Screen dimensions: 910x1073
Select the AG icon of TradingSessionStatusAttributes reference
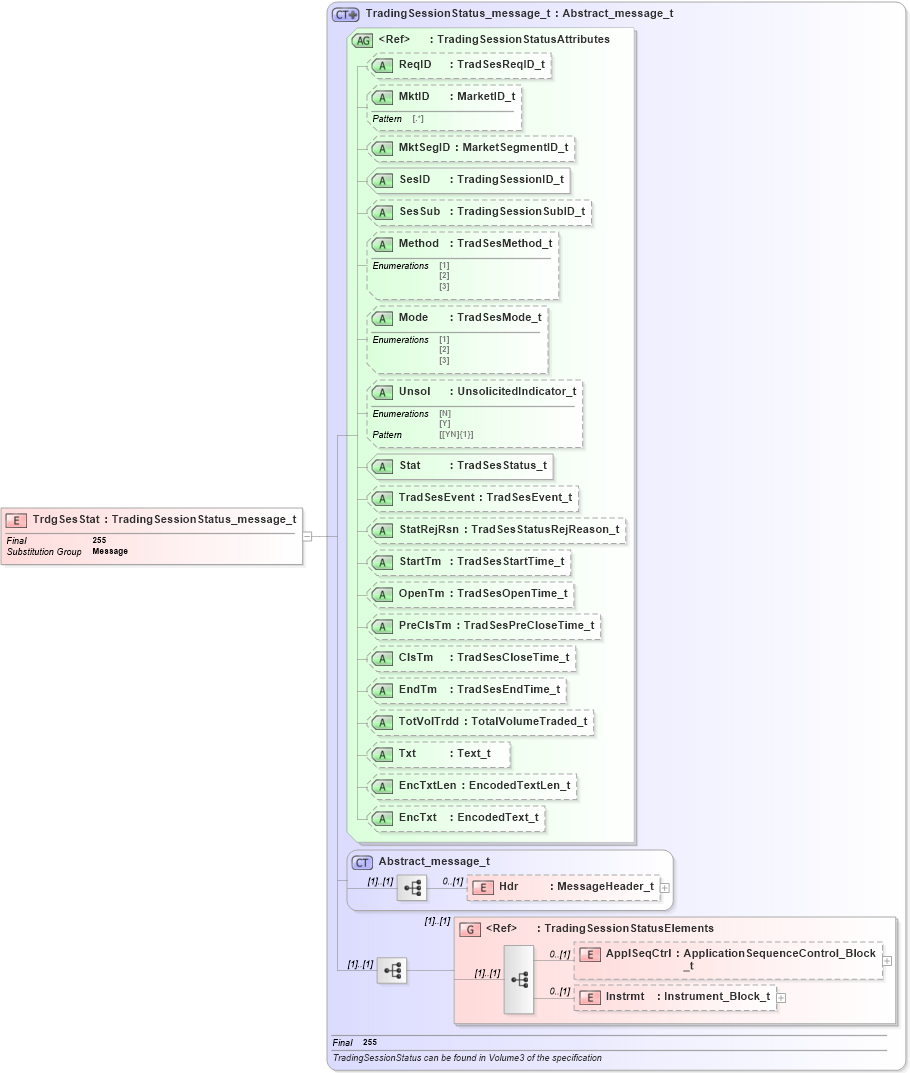point(362,40)
